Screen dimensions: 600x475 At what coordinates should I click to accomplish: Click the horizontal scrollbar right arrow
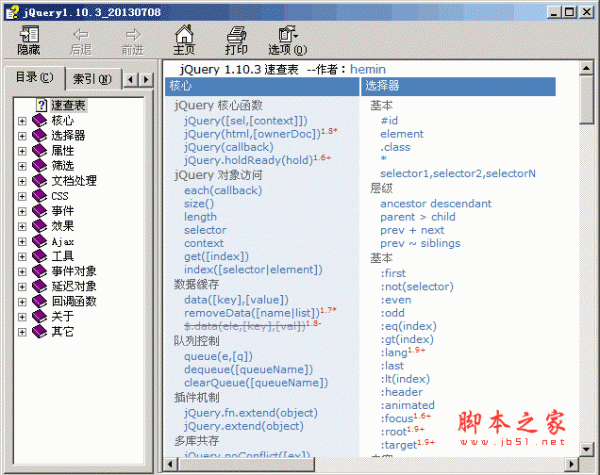tap(571, 464)
